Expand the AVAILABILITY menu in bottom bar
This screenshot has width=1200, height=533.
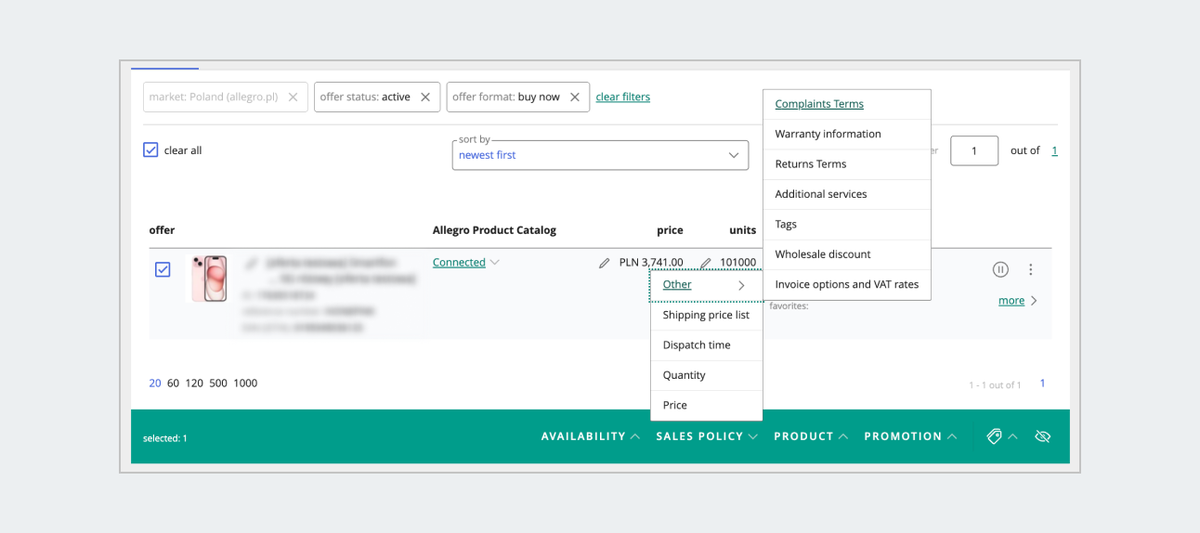pyautogui.click(x=590, y=437)
